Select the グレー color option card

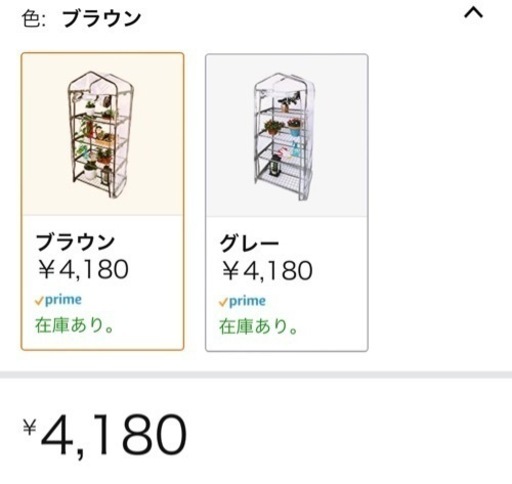pyautogui.click(x=287, y=203)
